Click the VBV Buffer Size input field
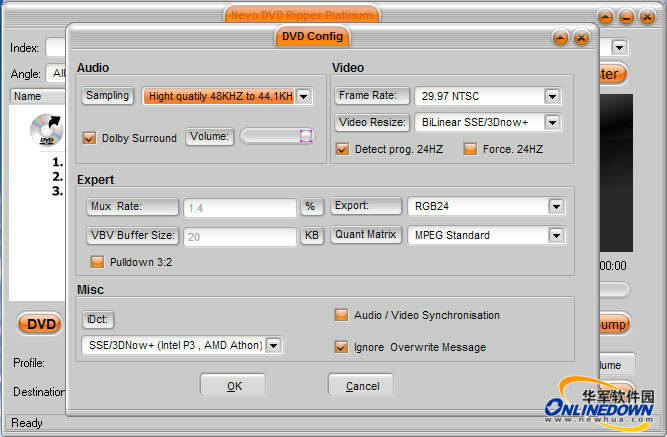Screen dimensions: 667x437 point(240,237)
